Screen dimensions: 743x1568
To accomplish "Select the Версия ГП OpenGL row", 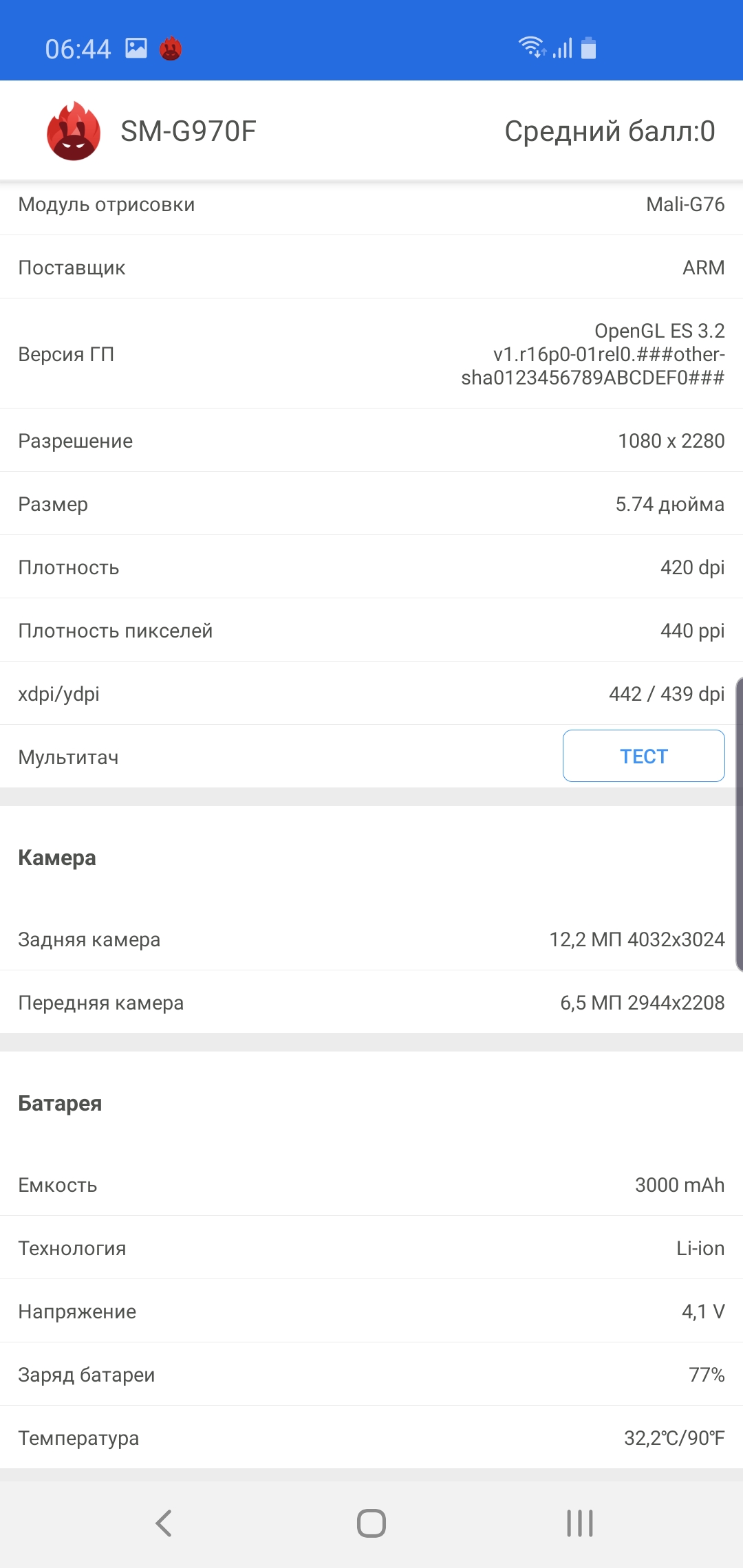I will click(x=371, y=353).
